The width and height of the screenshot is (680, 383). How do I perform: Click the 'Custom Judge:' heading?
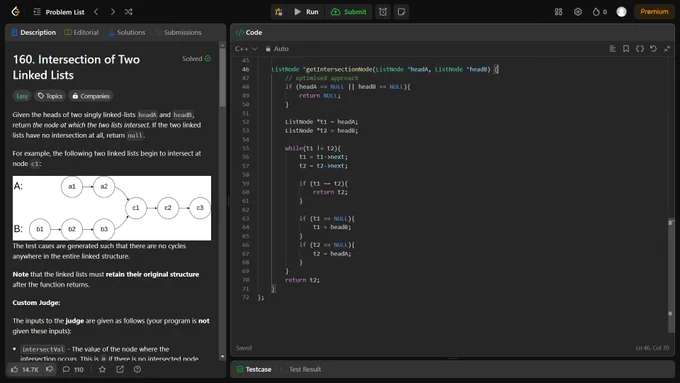[x=36, y=303]
